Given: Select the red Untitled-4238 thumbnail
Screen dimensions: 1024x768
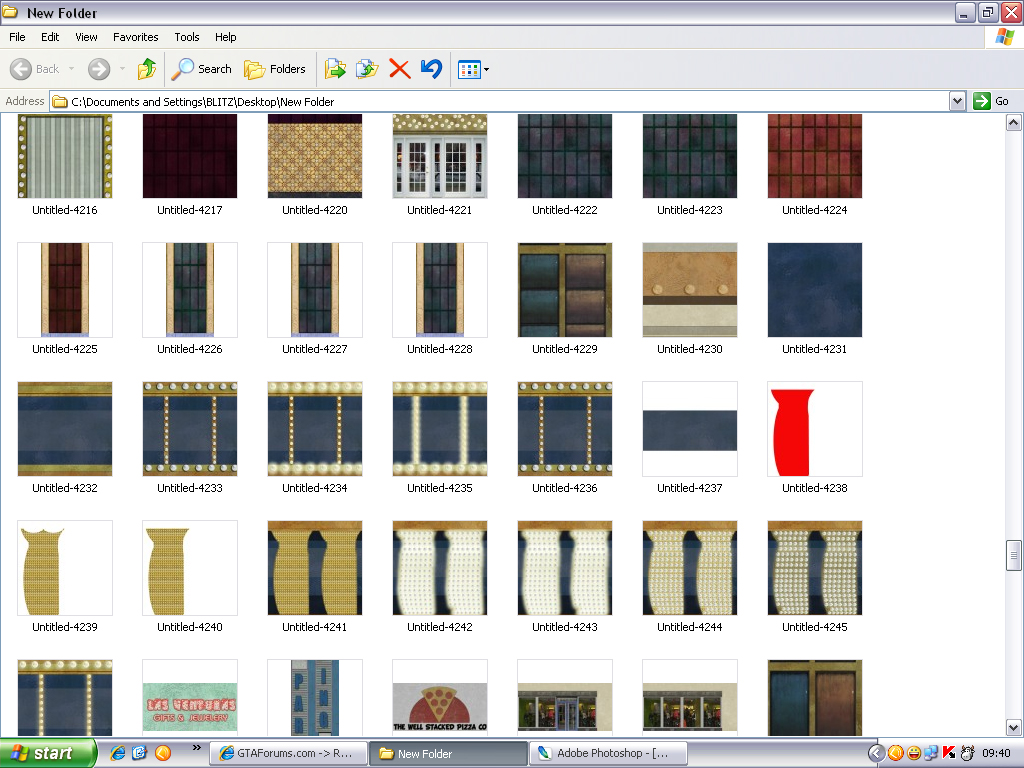Looking at the screenshot, I should (814, 429).
